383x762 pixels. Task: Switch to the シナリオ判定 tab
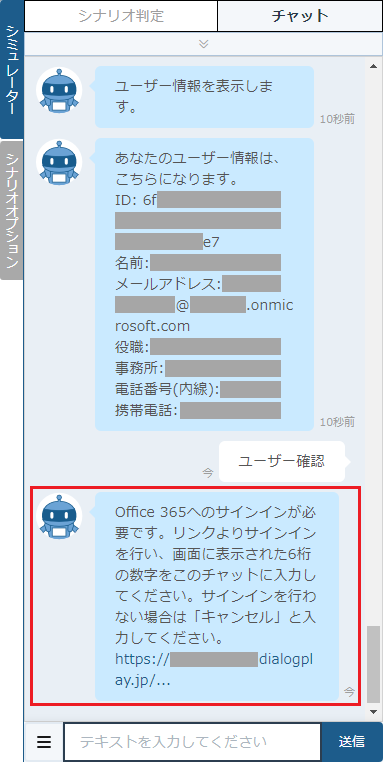coord(121,16)
